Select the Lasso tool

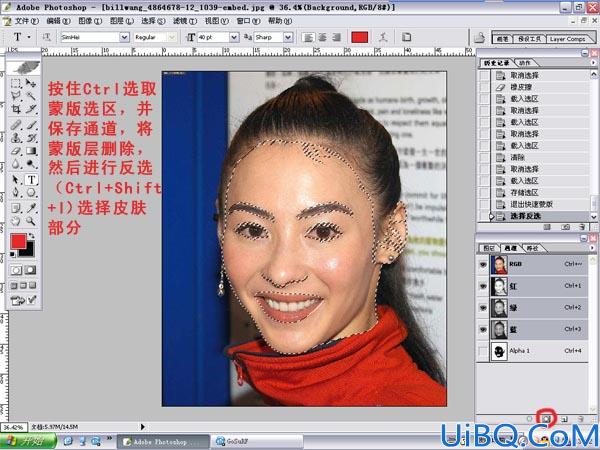[x=16, y=96]
